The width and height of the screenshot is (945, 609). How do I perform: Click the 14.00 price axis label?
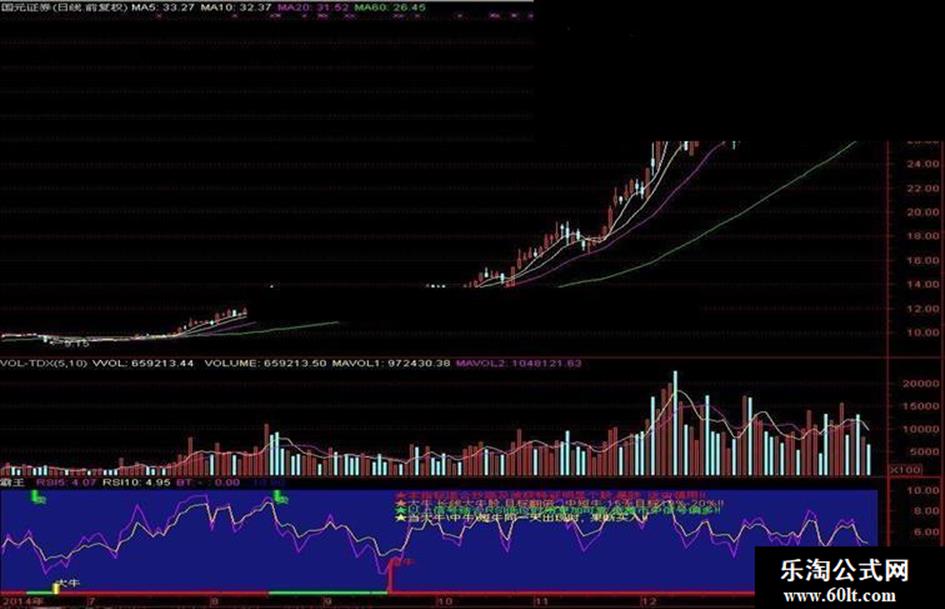tap(922, 284)
